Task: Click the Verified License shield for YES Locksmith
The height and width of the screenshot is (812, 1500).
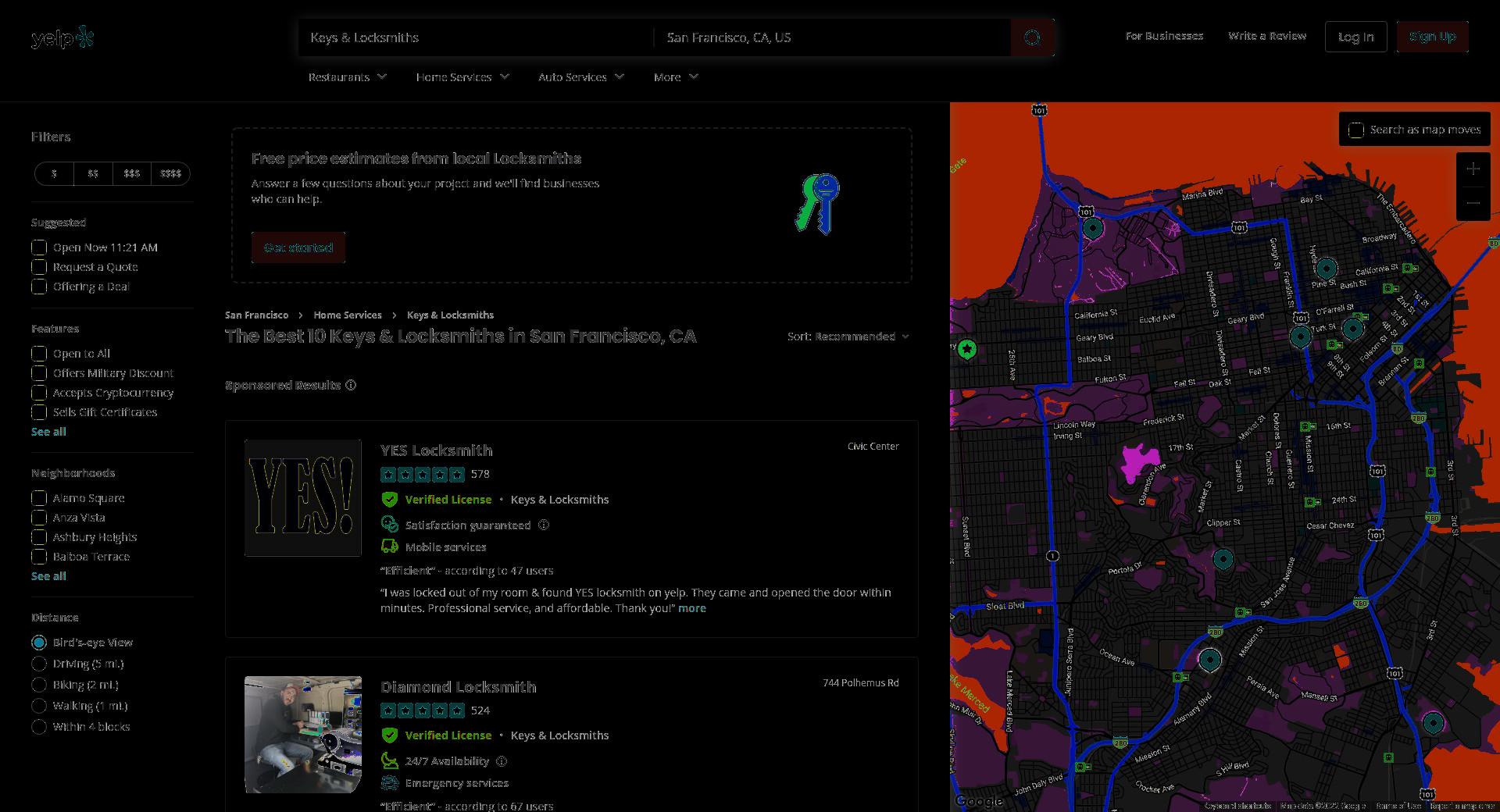Action: click(389, 499)
